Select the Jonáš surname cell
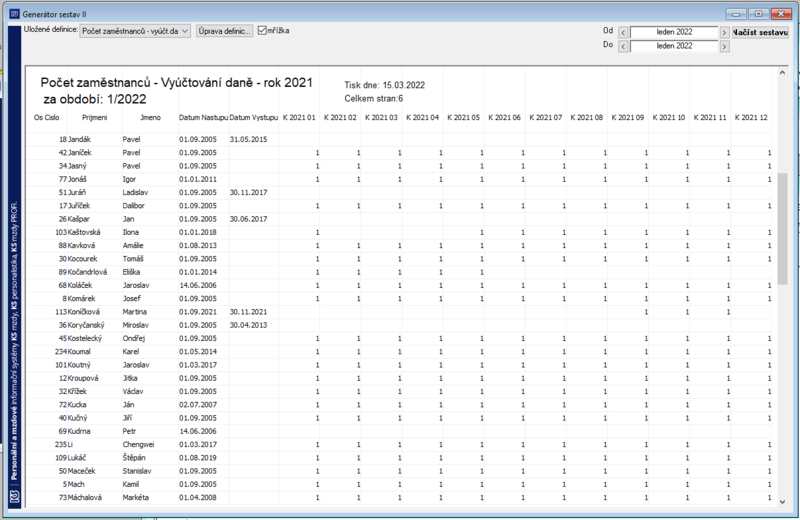This screenshot has width=800, height=520. click(x=77, y=179)
